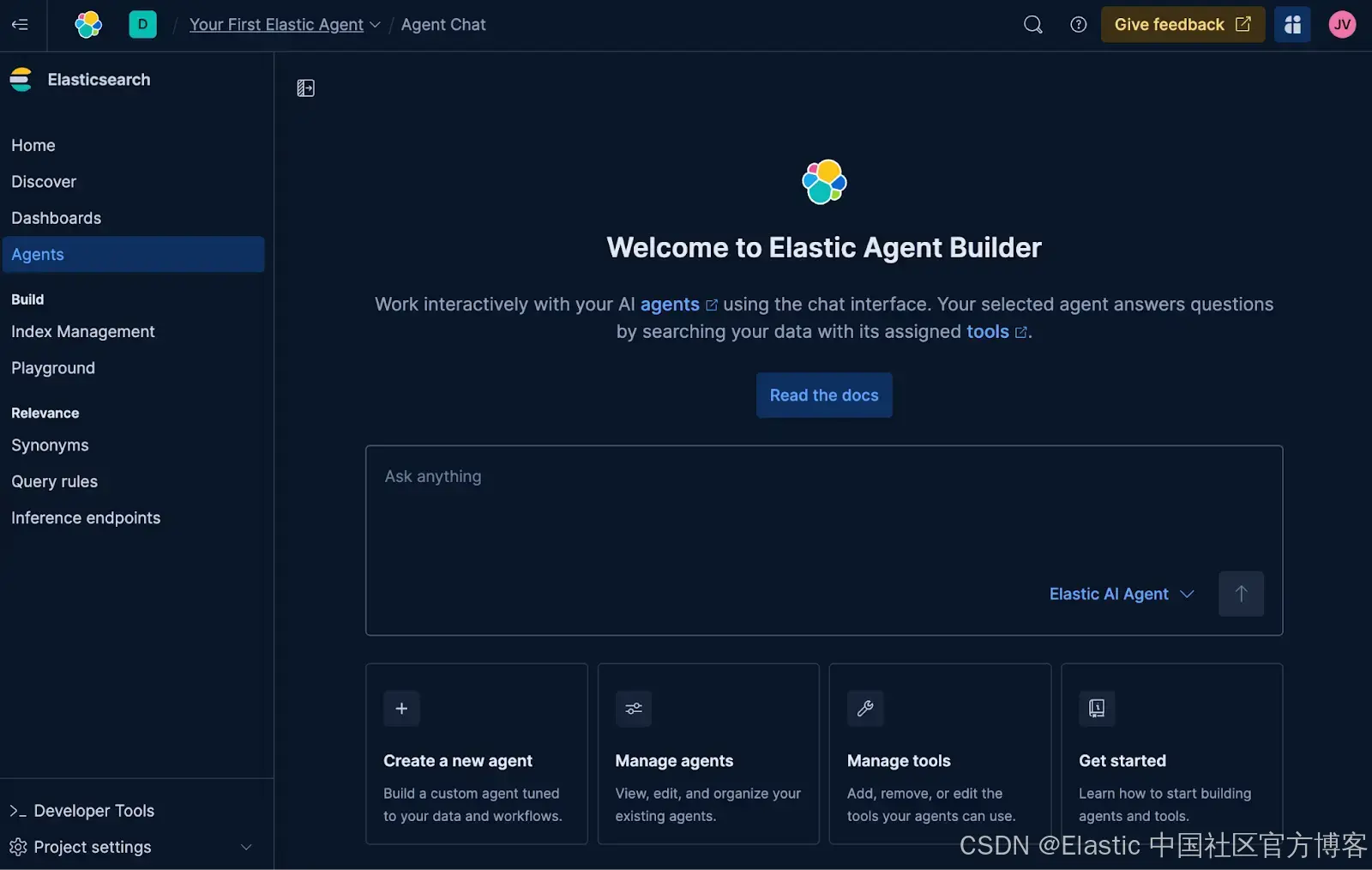This screenshot has width=1372, height=870.
Task: Open the Get started card
Action: tap(1172, 753)
